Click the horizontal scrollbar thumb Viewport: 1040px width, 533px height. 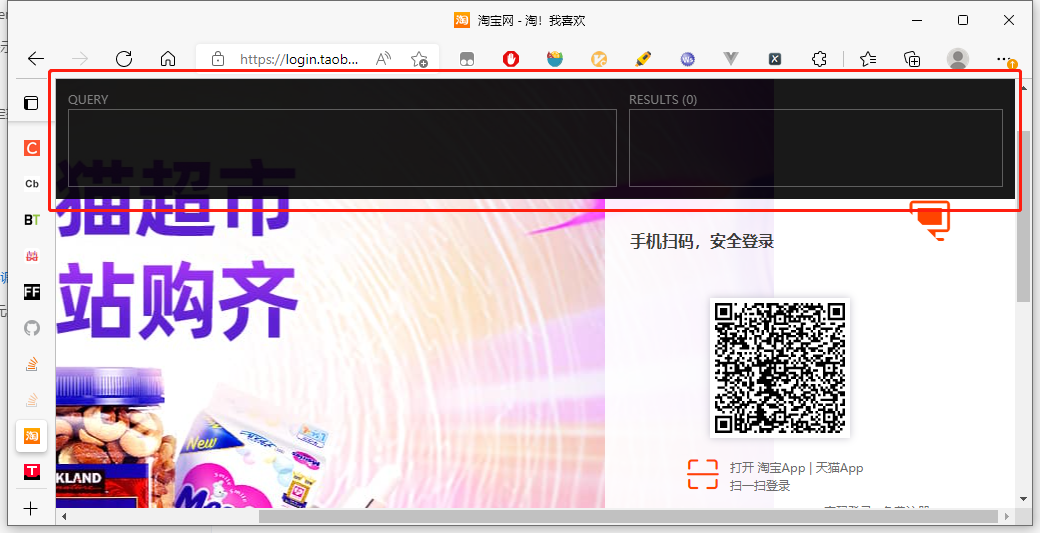[628, 516]
